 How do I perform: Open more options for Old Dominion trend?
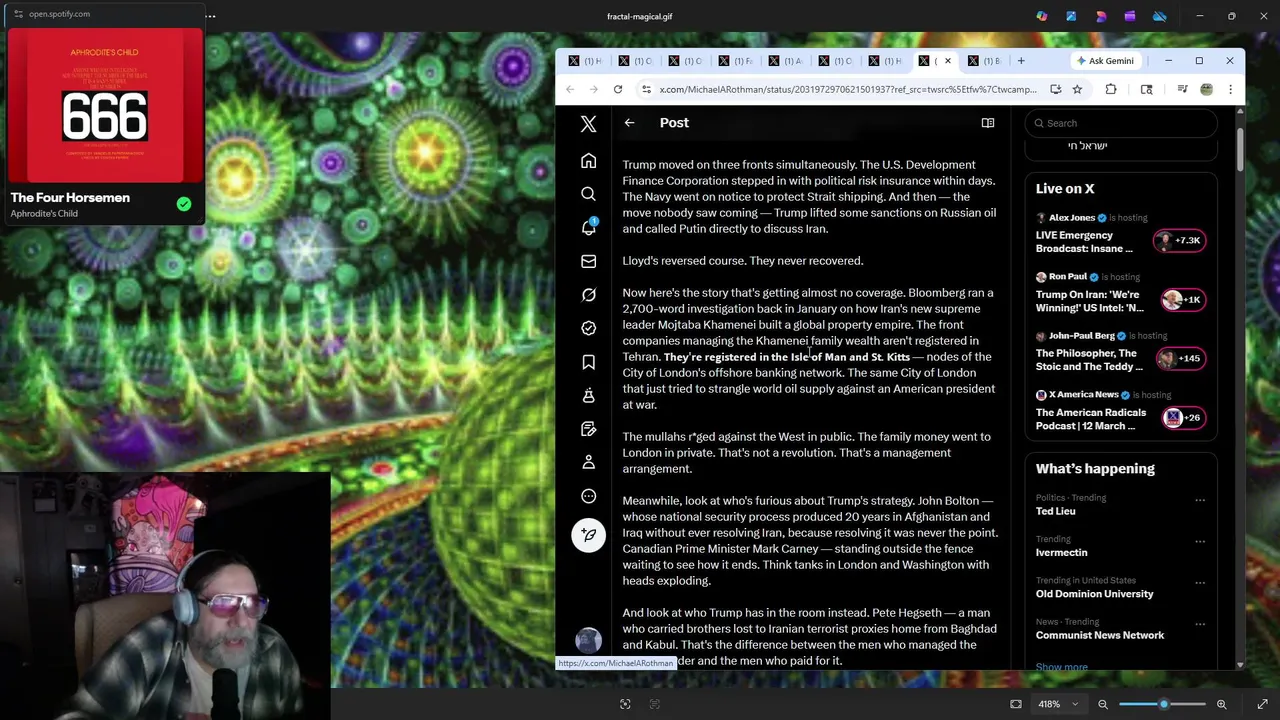pos(1200,583)
